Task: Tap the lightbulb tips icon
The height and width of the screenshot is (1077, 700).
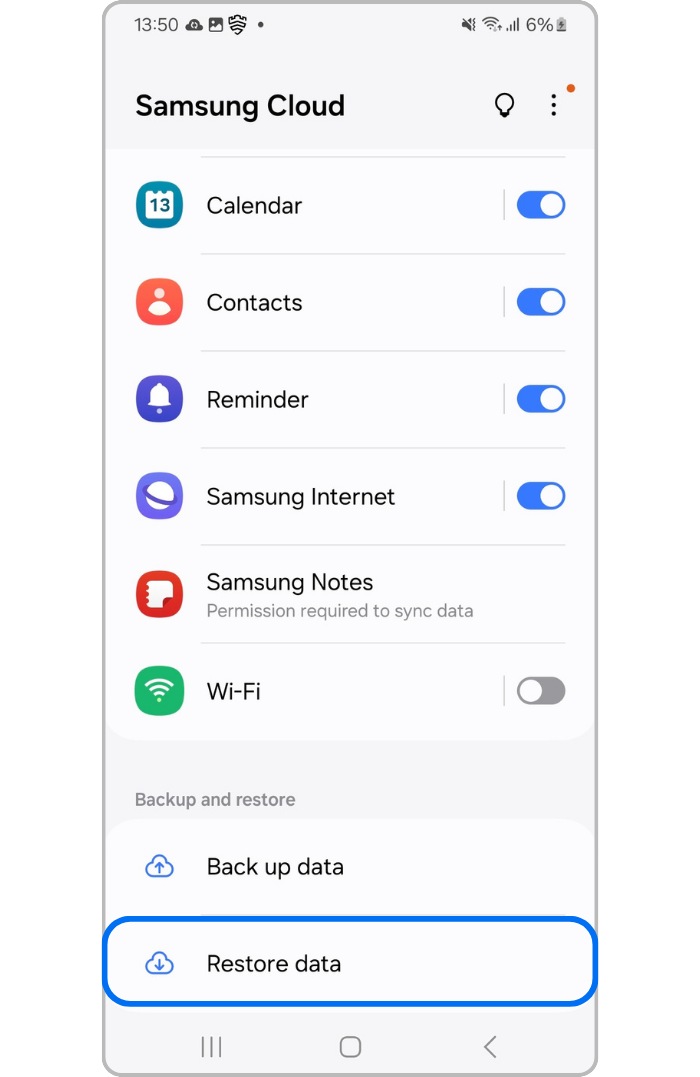Action: [504, 106]
